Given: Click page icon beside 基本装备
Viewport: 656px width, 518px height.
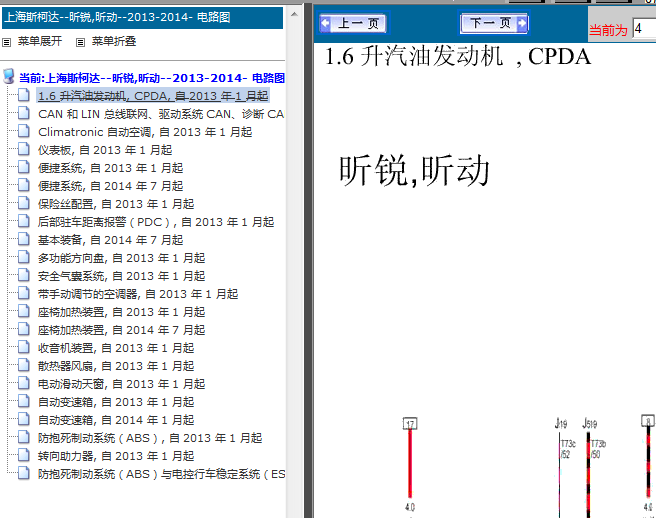Looking at the screenshot, I should (x=24, y=239).
